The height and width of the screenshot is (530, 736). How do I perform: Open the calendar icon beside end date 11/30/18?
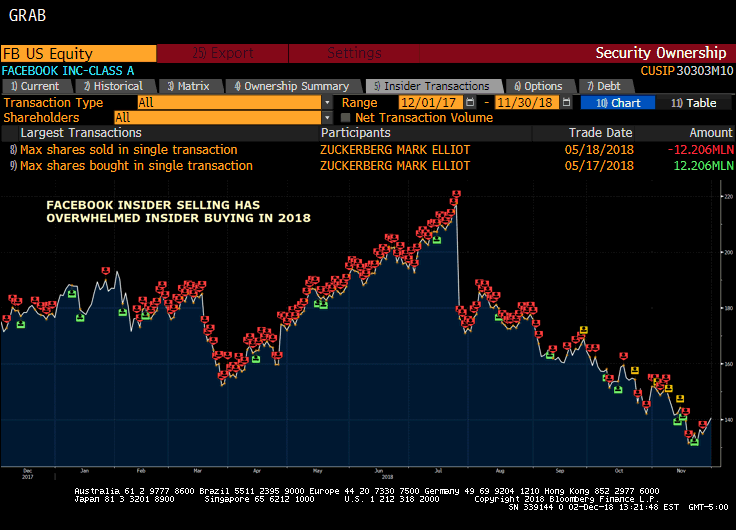point(567,102)
